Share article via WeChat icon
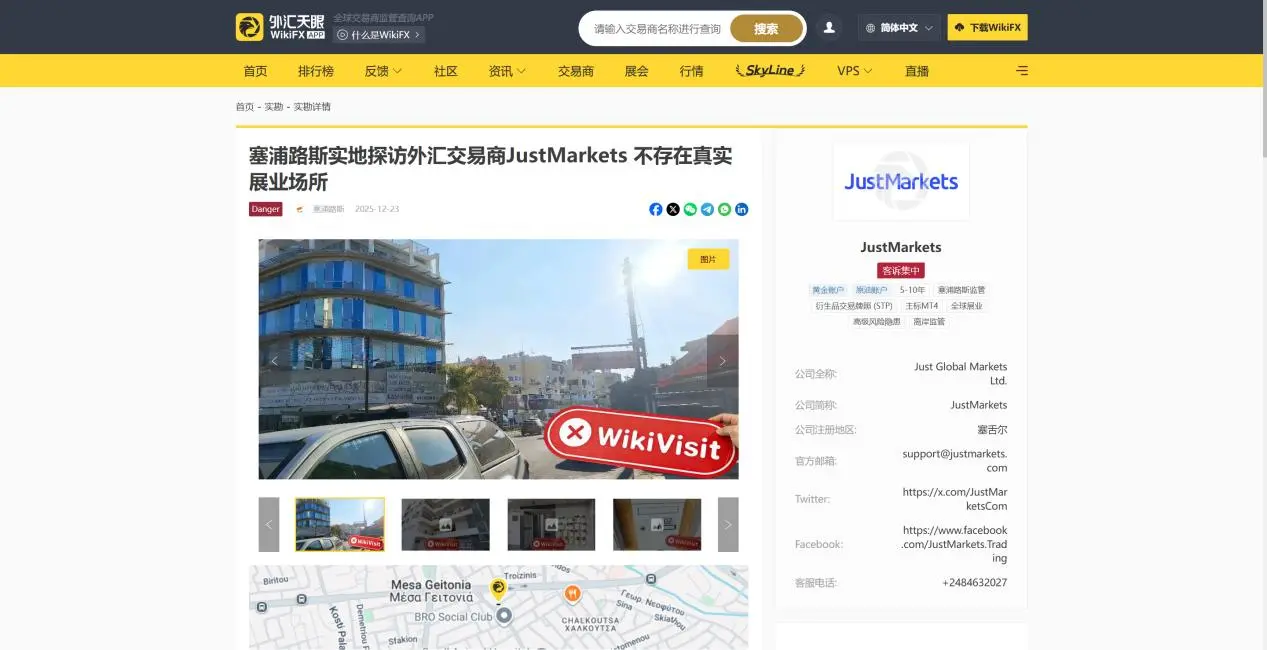The image size is (1267, 650). 690,209
